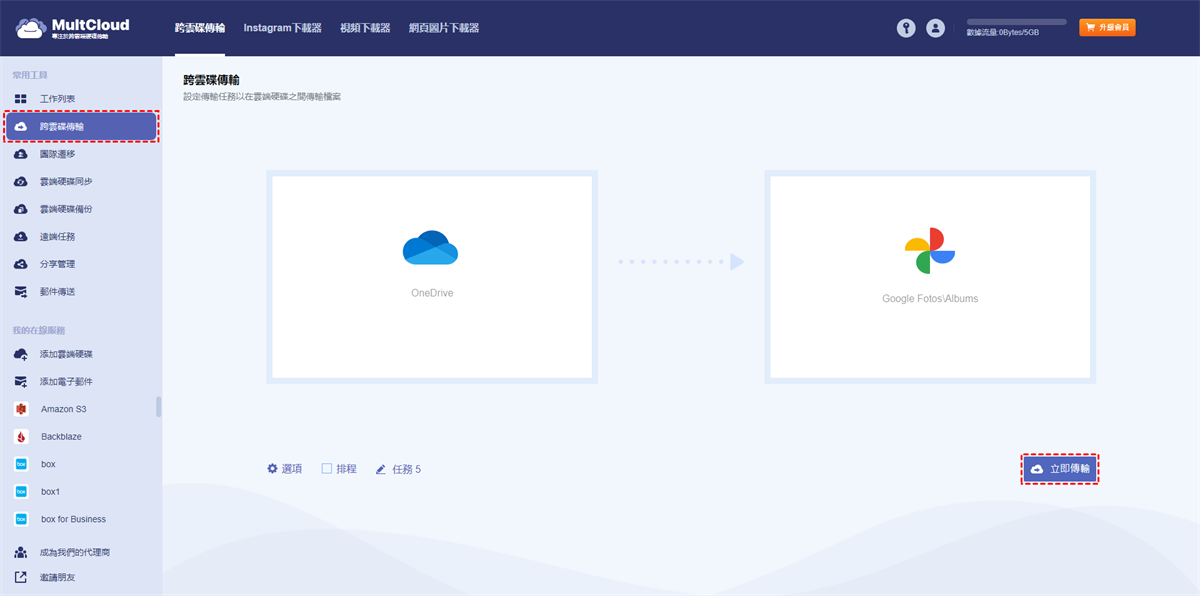Viewport: 1200px width, 596px height.
Task: Open 分享管理 sidebar entry
Action: pos(58,264)
